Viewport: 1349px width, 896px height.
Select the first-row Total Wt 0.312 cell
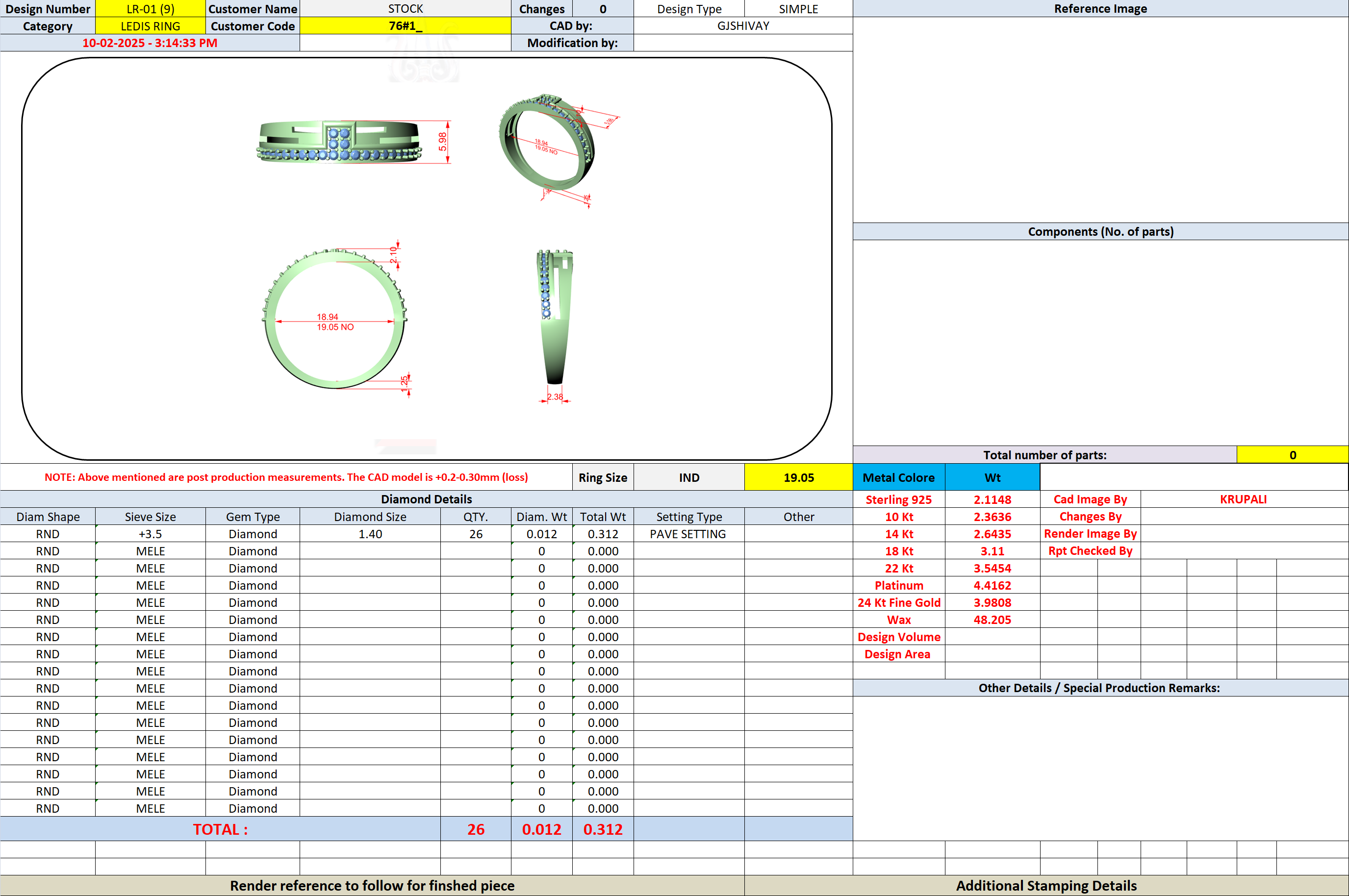[x=603, y=534]
